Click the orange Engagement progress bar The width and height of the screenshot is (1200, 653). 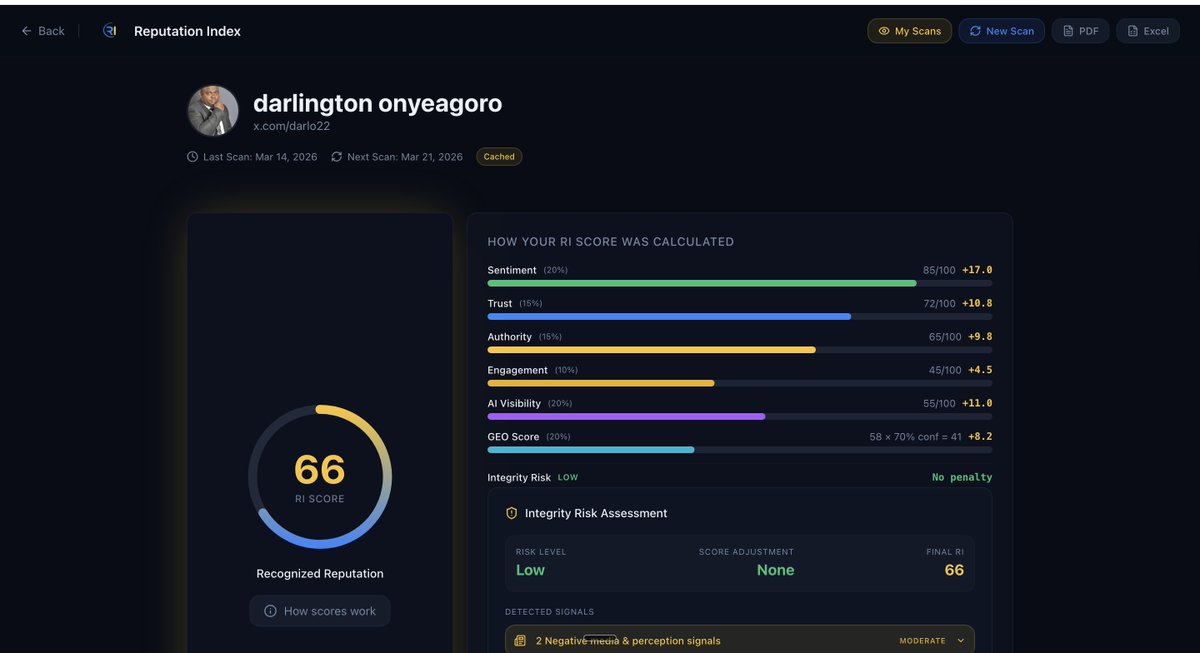point(601,383)
